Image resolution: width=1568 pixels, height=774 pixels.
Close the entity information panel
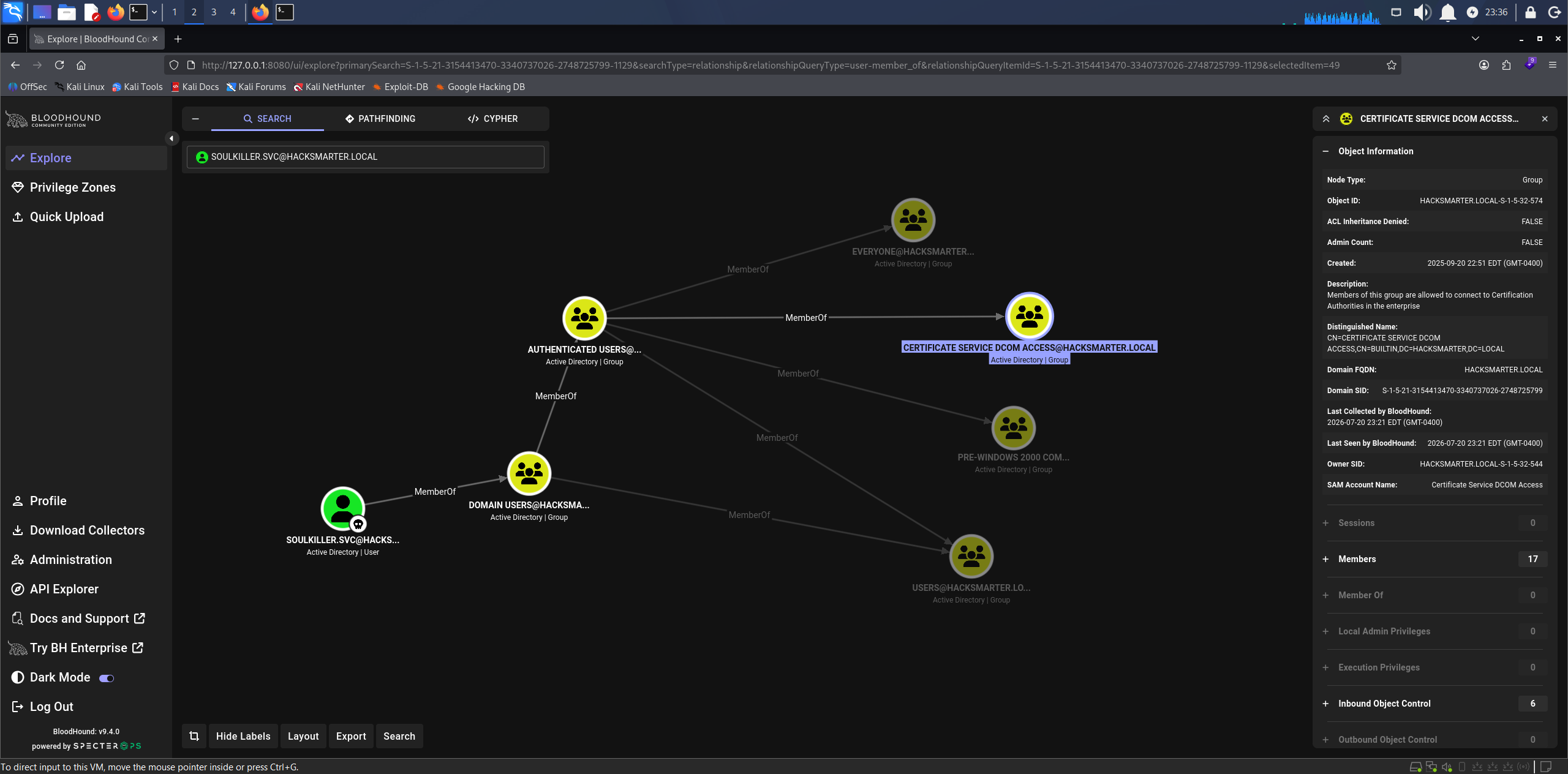point(1545,119)
